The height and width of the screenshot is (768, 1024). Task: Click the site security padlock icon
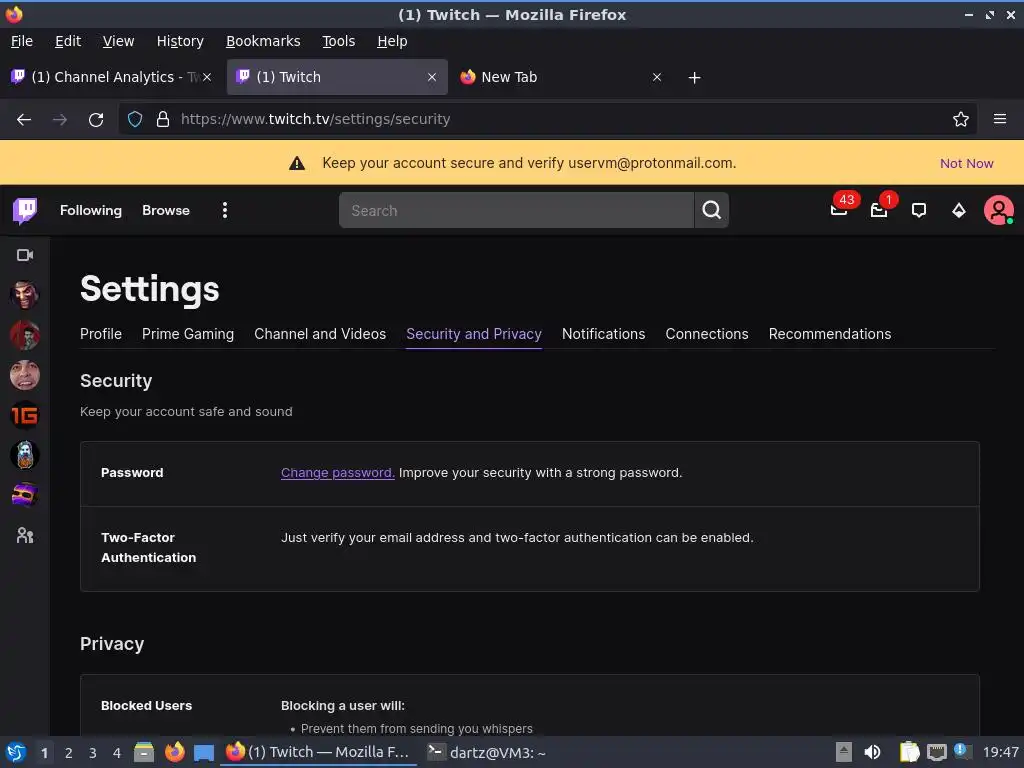click(163, 119)
